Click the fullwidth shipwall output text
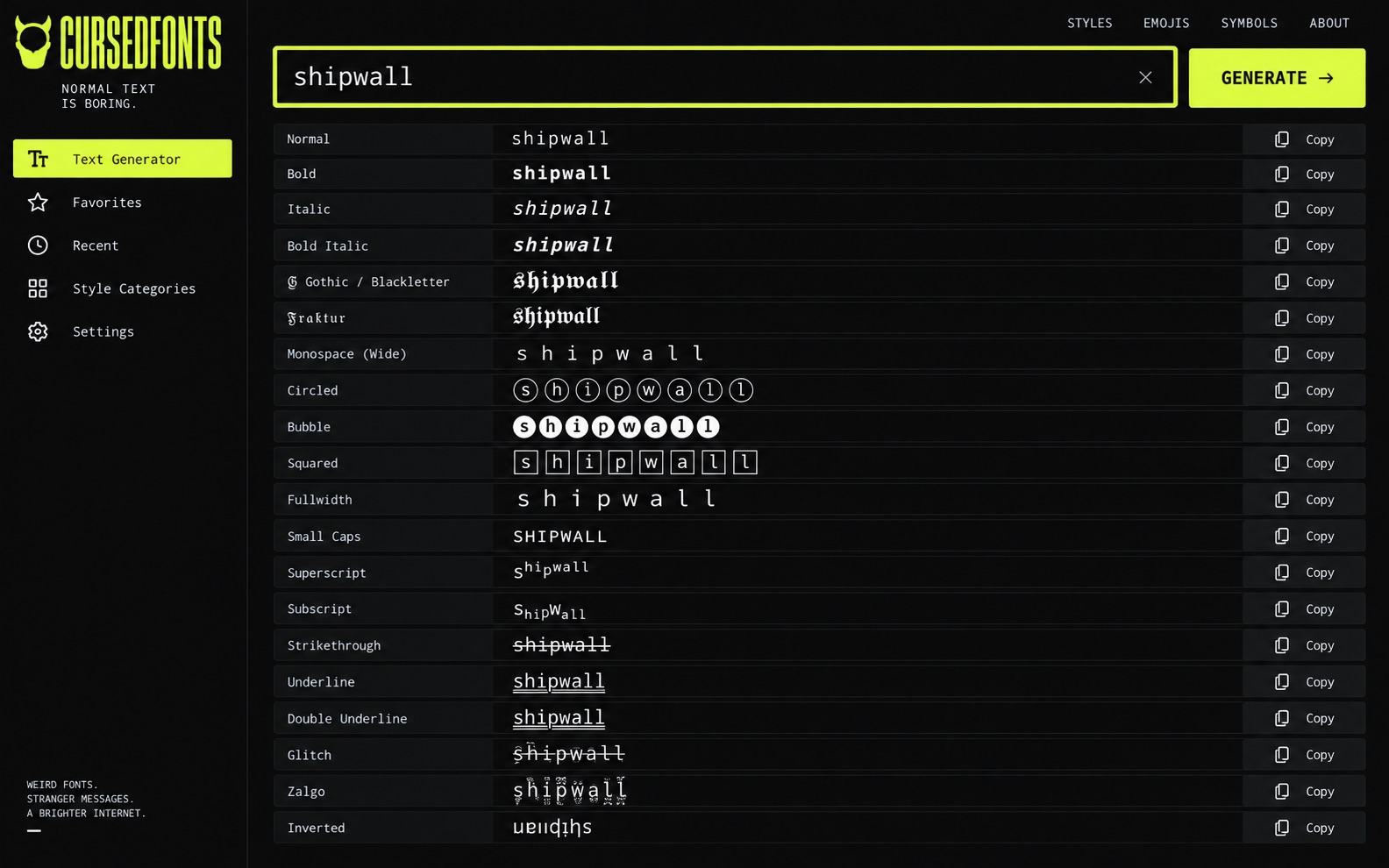1389x868 pixels. 617,499
